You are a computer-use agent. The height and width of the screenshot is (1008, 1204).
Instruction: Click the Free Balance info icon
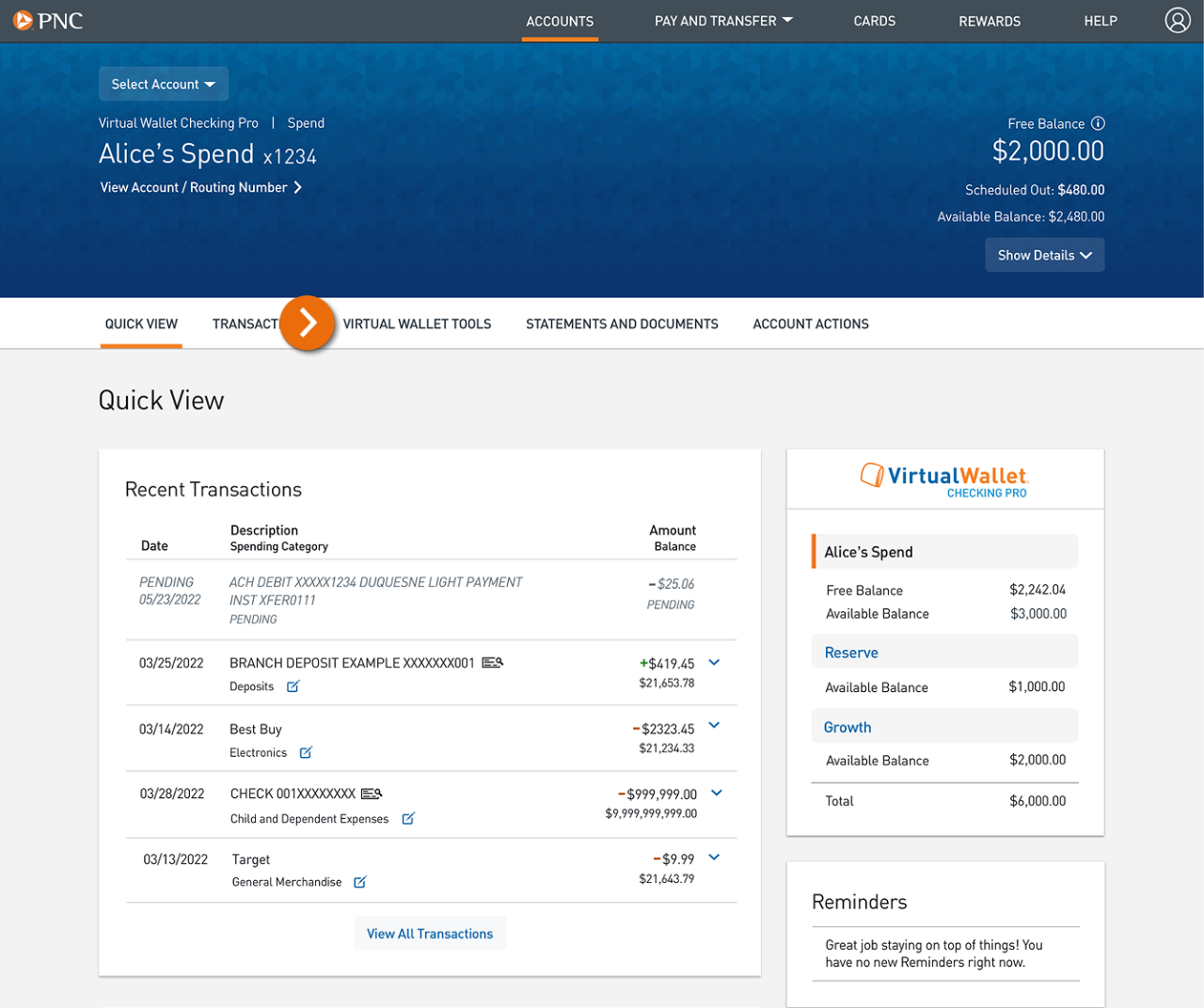tap(1099, 123)
